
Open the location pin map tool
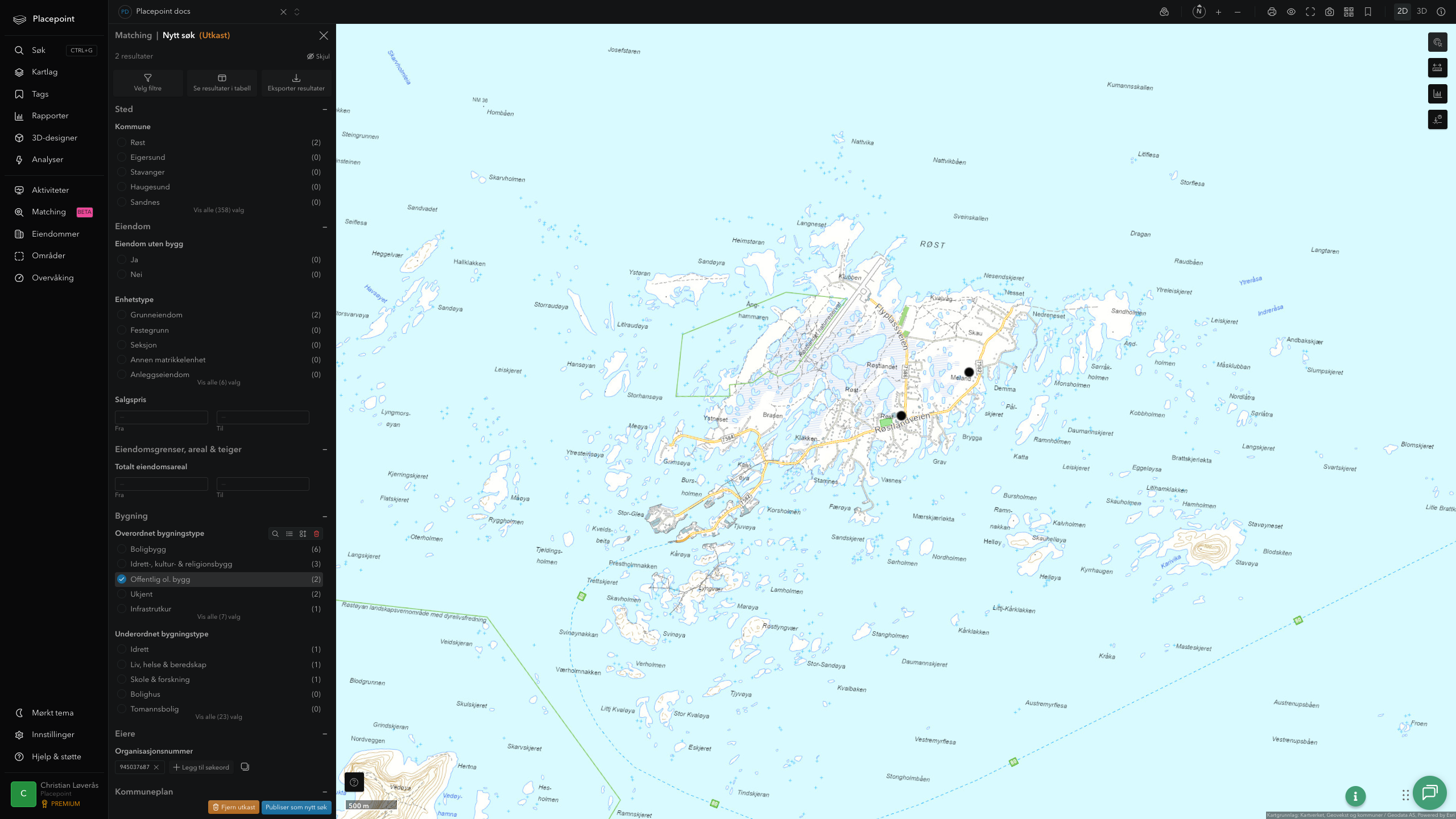coord(1164,12)
